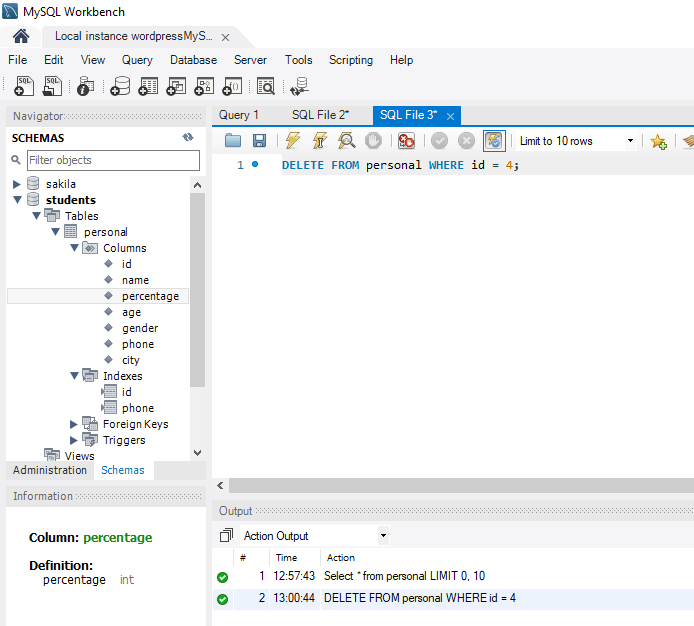The image size is (694, 626).
Task: Switch to SQL File 2 tab
Action: [320, 115]
